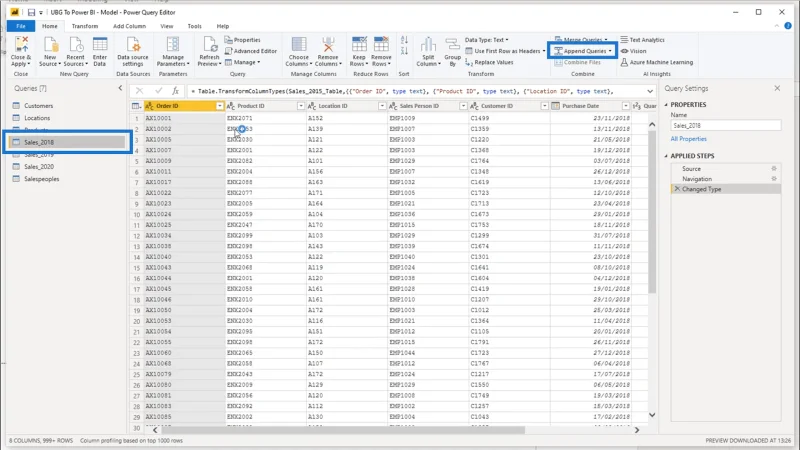Image resolution: width=800 pixels, height=450 pixels.
Task: Open the File tab
Action: pyautogui.click(x=21, y=26)
